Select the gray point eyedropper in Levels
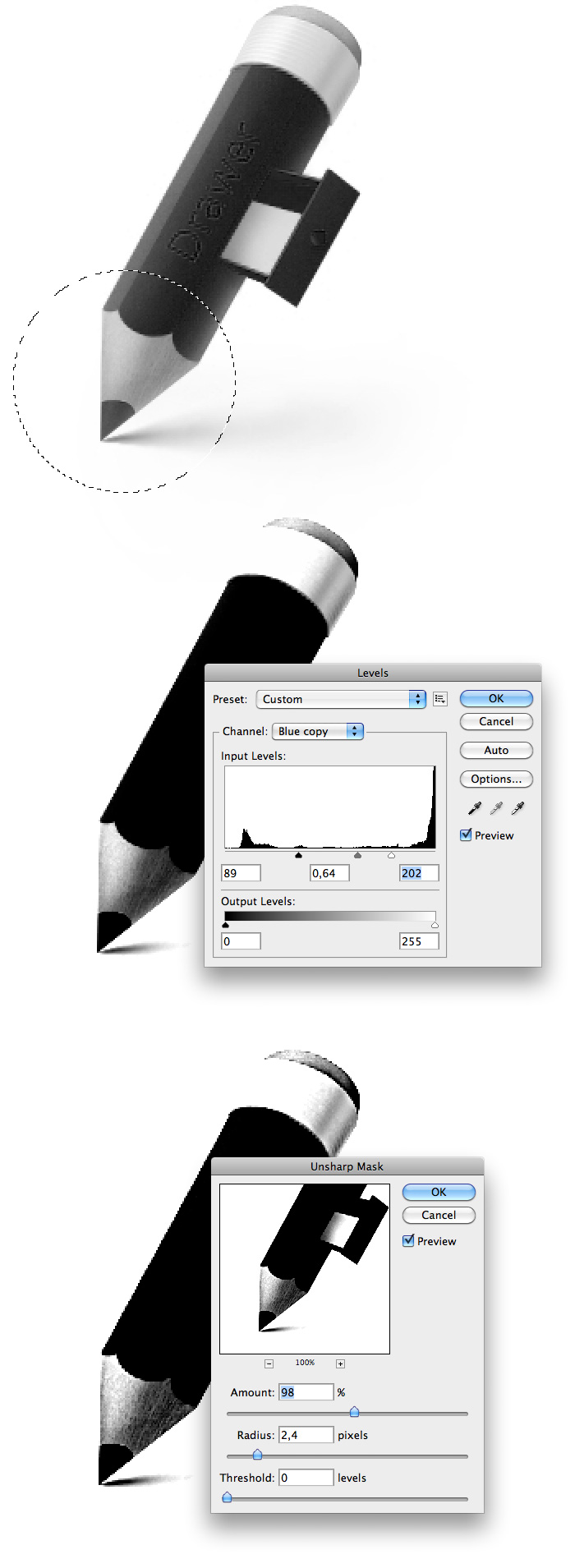 coord(495,809)
